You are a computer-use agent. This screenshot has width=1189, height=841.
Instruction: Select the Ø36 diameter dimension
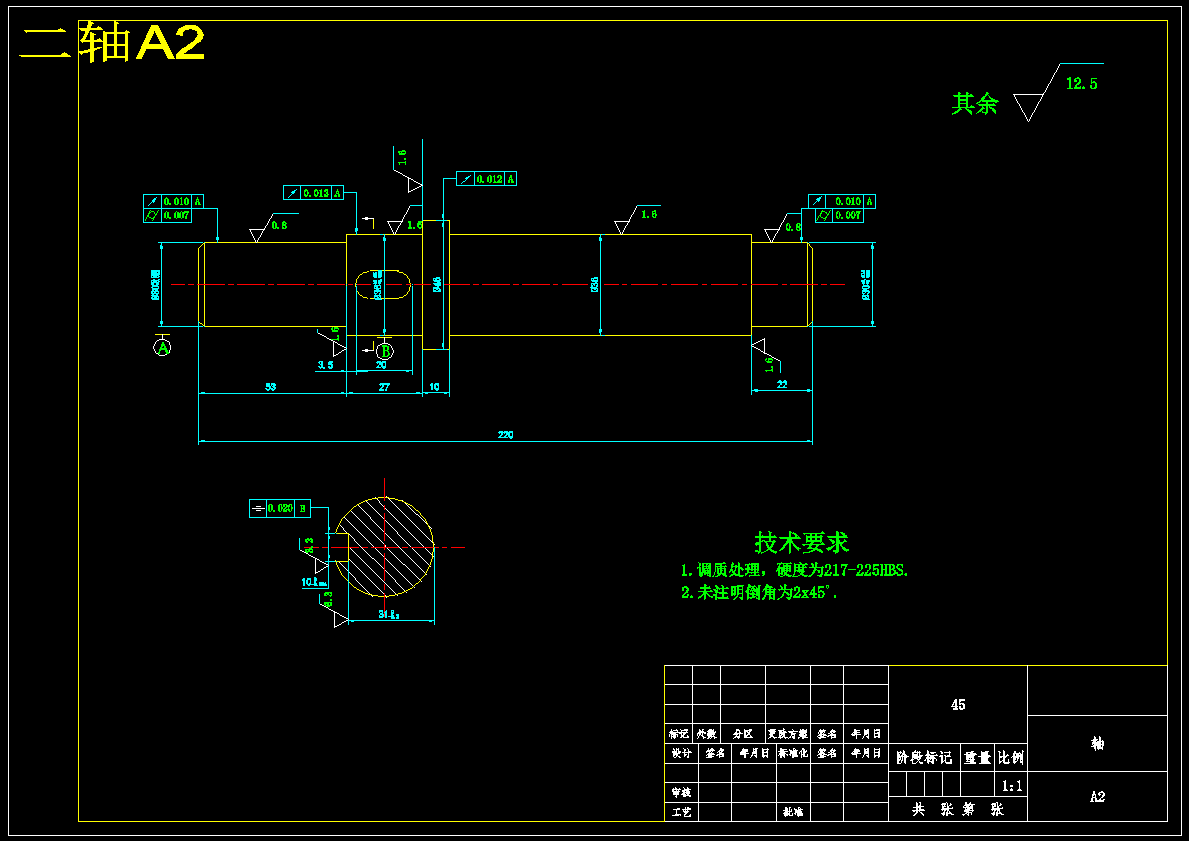point(594,284)
